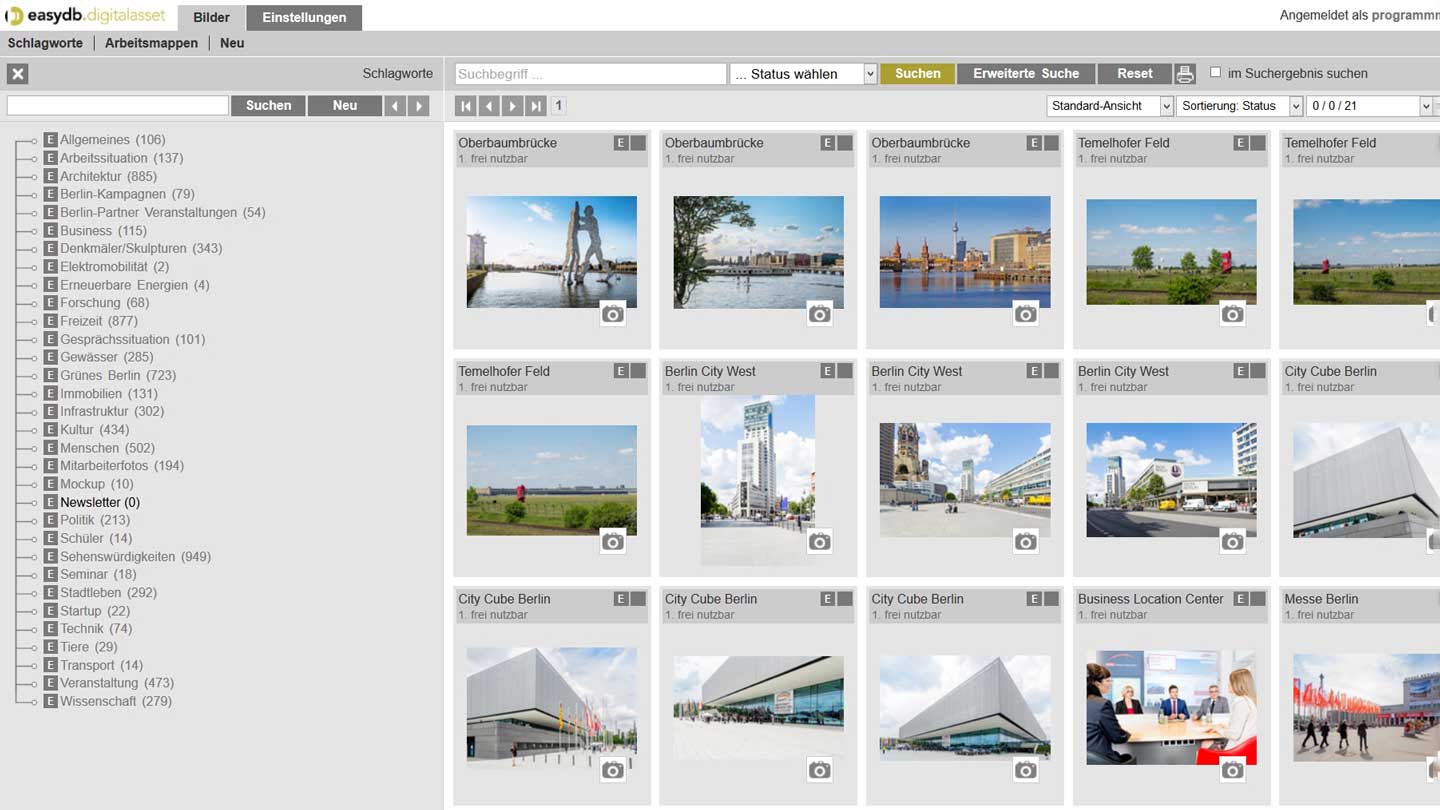The height and width of the screenshot is (810, 1440).
Task: Click Neu in the top menu bar
Action: pos(232,43)
